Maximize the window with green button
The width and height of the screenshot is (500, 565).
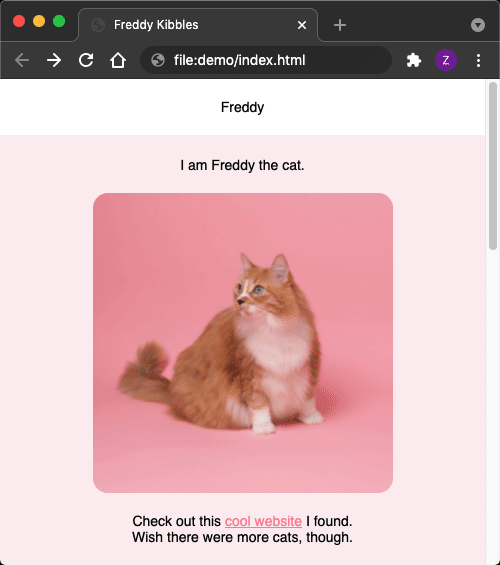59,21
